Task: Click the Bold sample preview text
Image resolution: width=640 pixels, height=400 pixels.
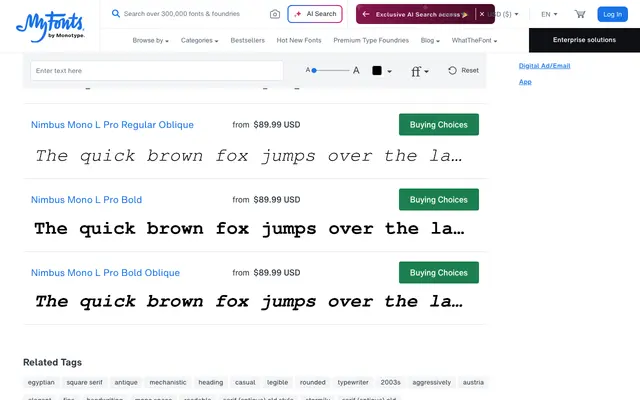Action: tap(249, 229)
